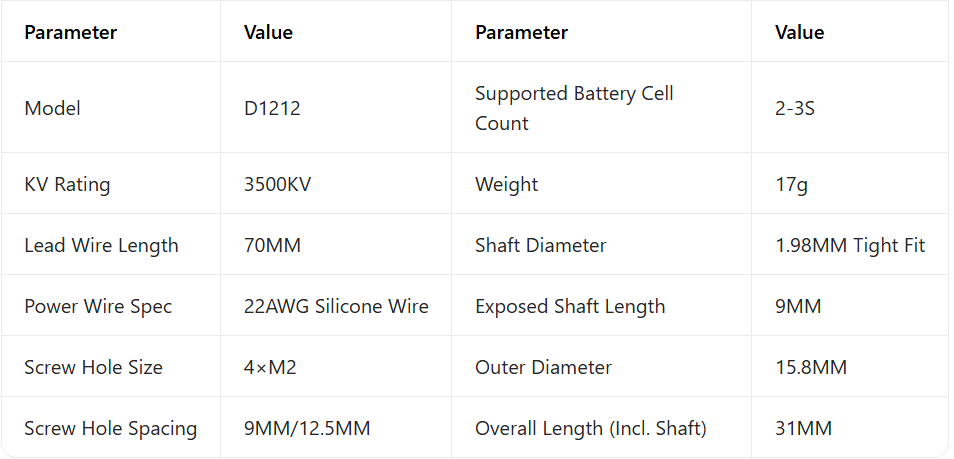Select the 15.8MM outer diameter value

pos(811,367)
